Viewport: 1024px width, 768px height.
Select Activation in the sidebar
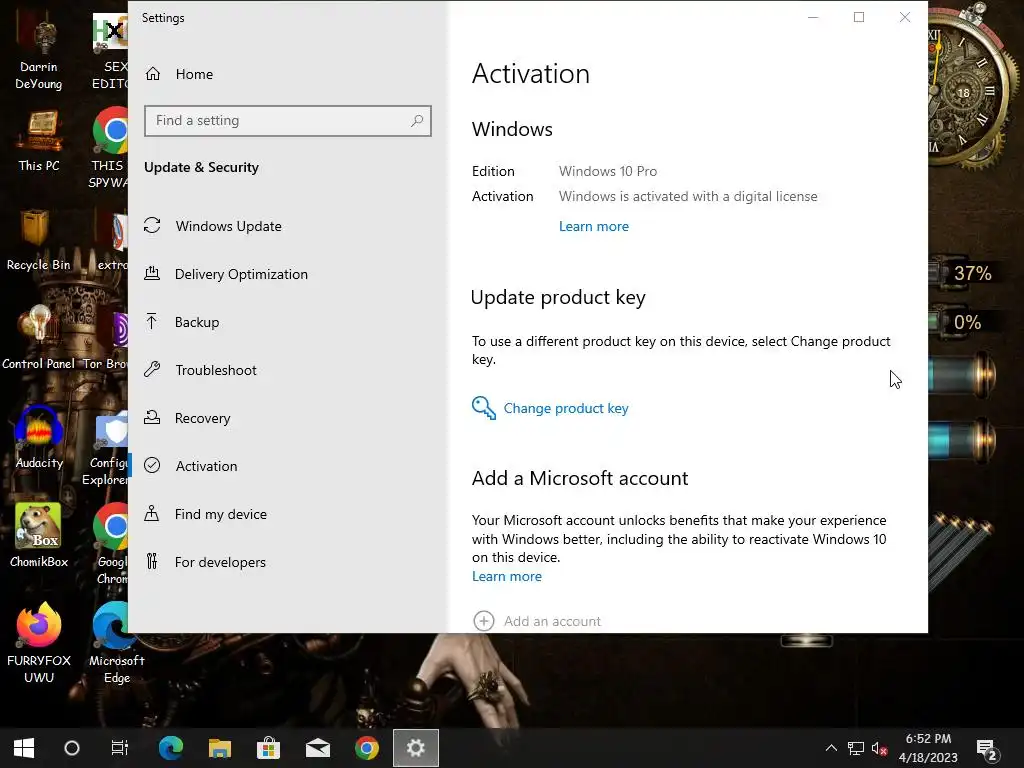click(x=206, y=466)
